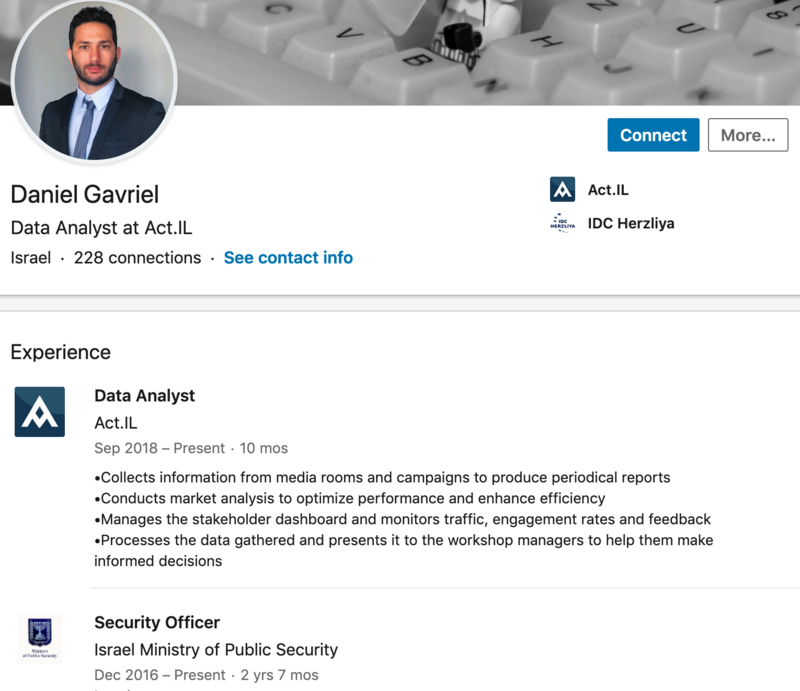Screen dimensions: 800x691
Task: Click the Israel Ministry of Public Security emblem
Action: click(40, 638)
